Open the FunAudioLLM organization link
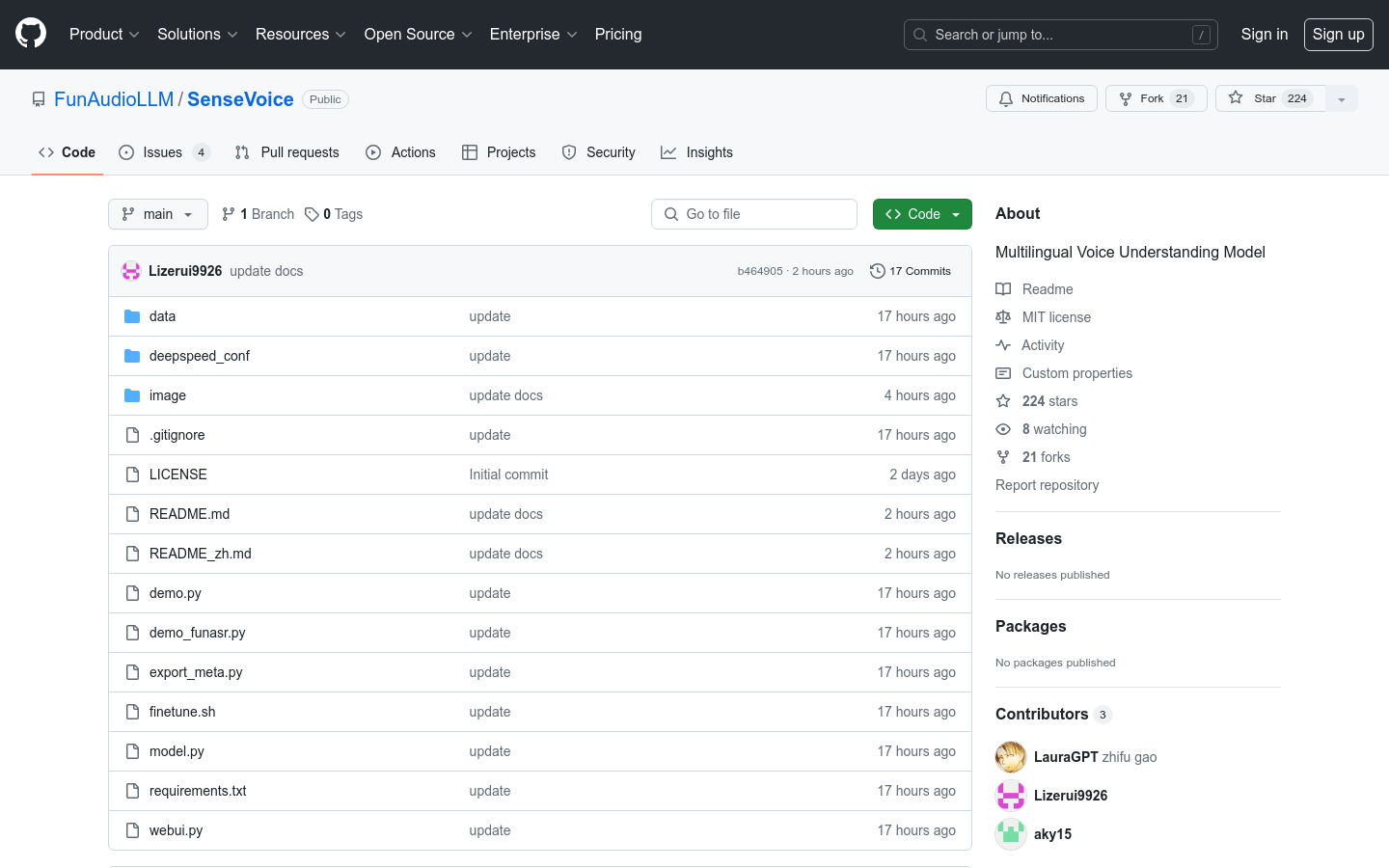Screen dimensions: 1389x868 114,99
